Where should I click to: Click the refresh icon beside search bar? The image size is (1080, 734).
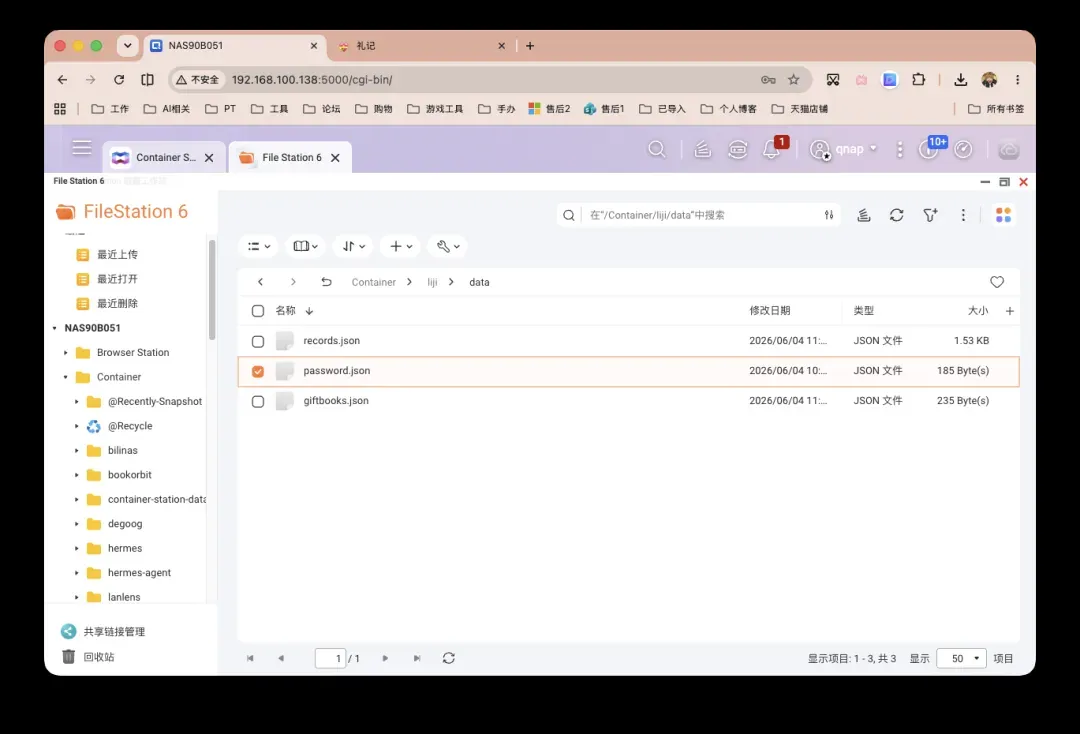(896, 215)
